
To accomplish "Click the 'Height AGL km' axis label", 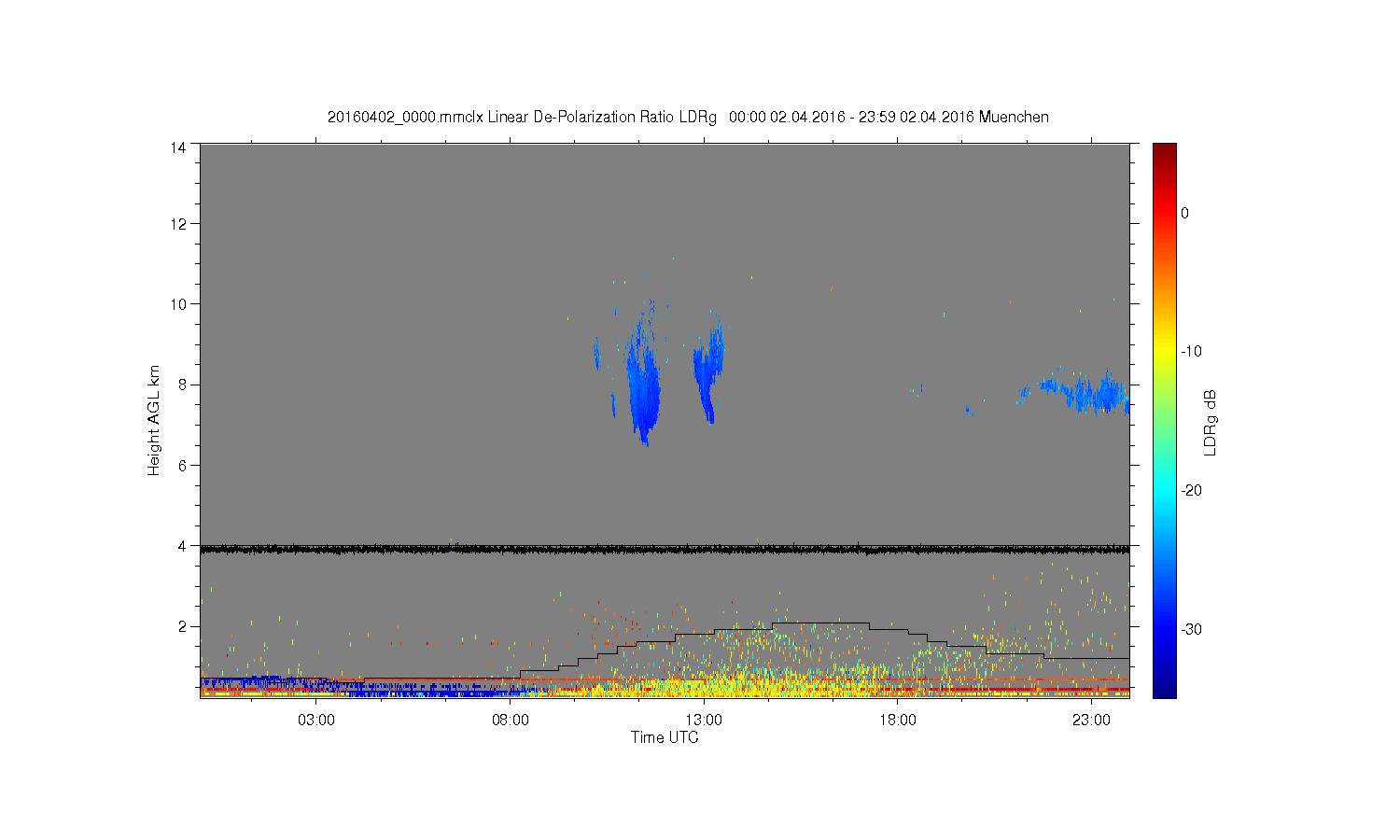I will [x=154, y=420].
